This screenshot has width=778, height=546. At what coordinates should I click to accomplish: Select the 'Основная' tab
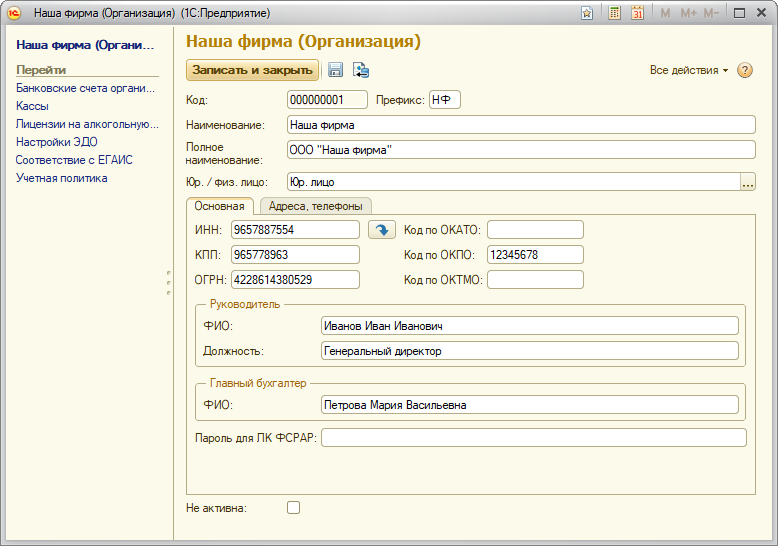coord(220,206)
